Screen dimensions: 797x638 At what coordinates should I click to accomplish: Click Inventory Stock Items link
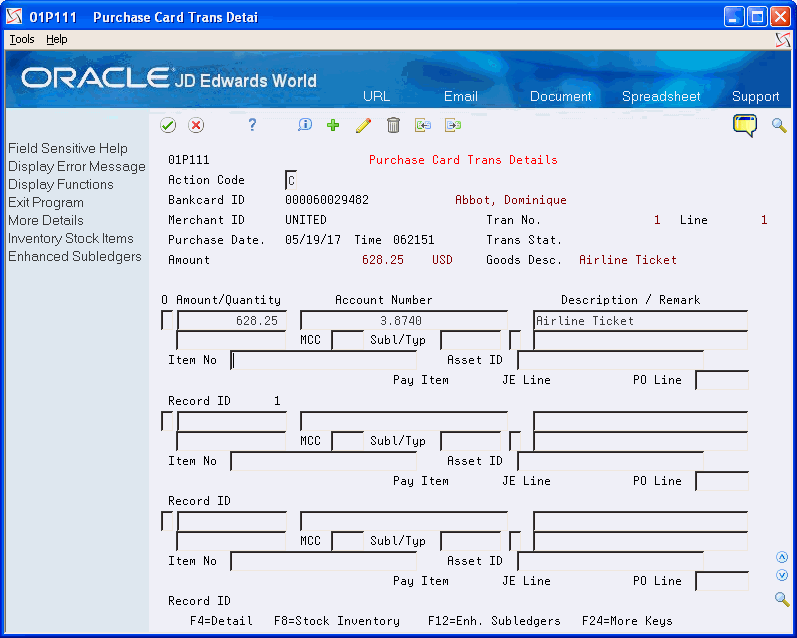(x=71, y=238)
